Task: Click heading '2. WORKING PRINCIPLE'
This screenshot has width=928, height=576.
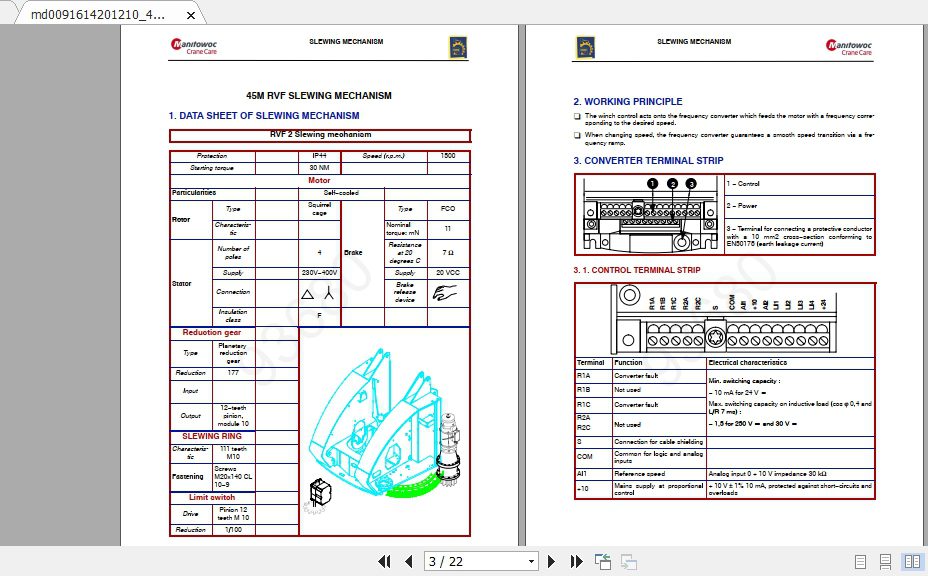Action: [628, 101]
